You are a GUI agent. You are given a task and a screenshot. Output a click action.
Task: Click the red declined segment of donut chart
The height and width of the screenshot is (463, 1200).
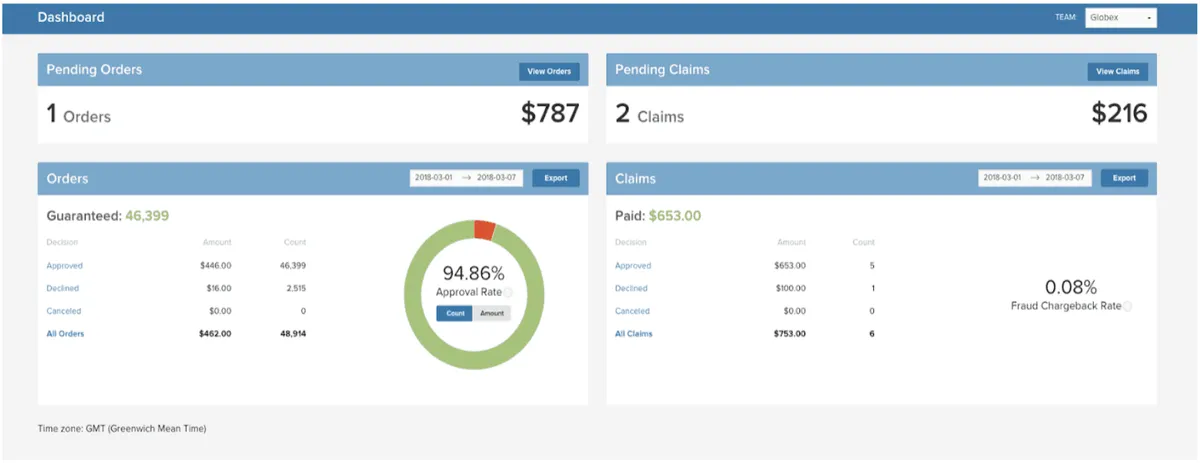click(x=484, y=230)
